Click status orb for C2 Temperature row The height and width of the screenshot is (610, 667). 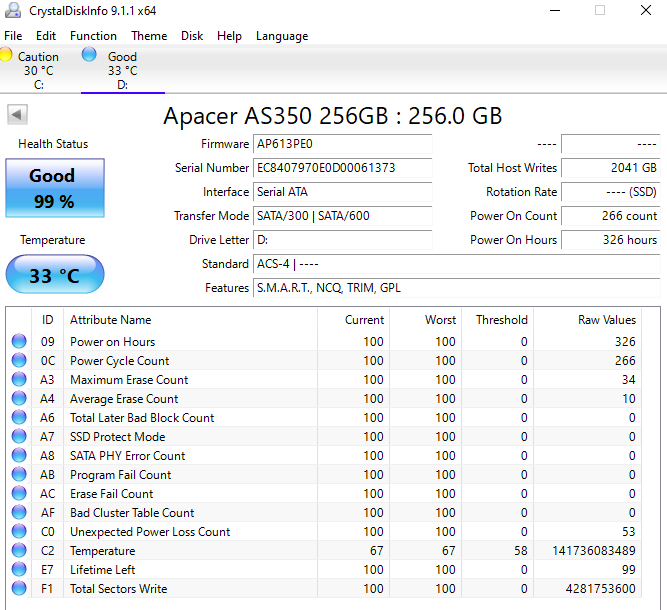(19, 550)
